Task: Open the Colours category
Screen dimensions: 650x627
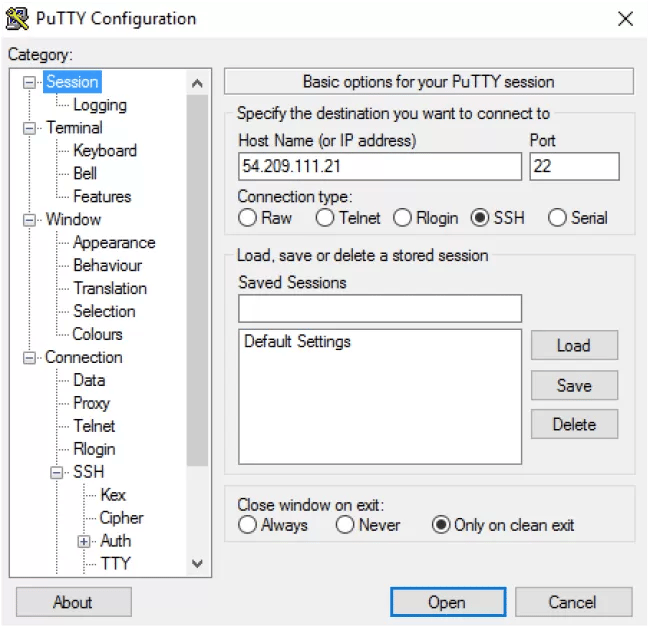Action: 97,334
